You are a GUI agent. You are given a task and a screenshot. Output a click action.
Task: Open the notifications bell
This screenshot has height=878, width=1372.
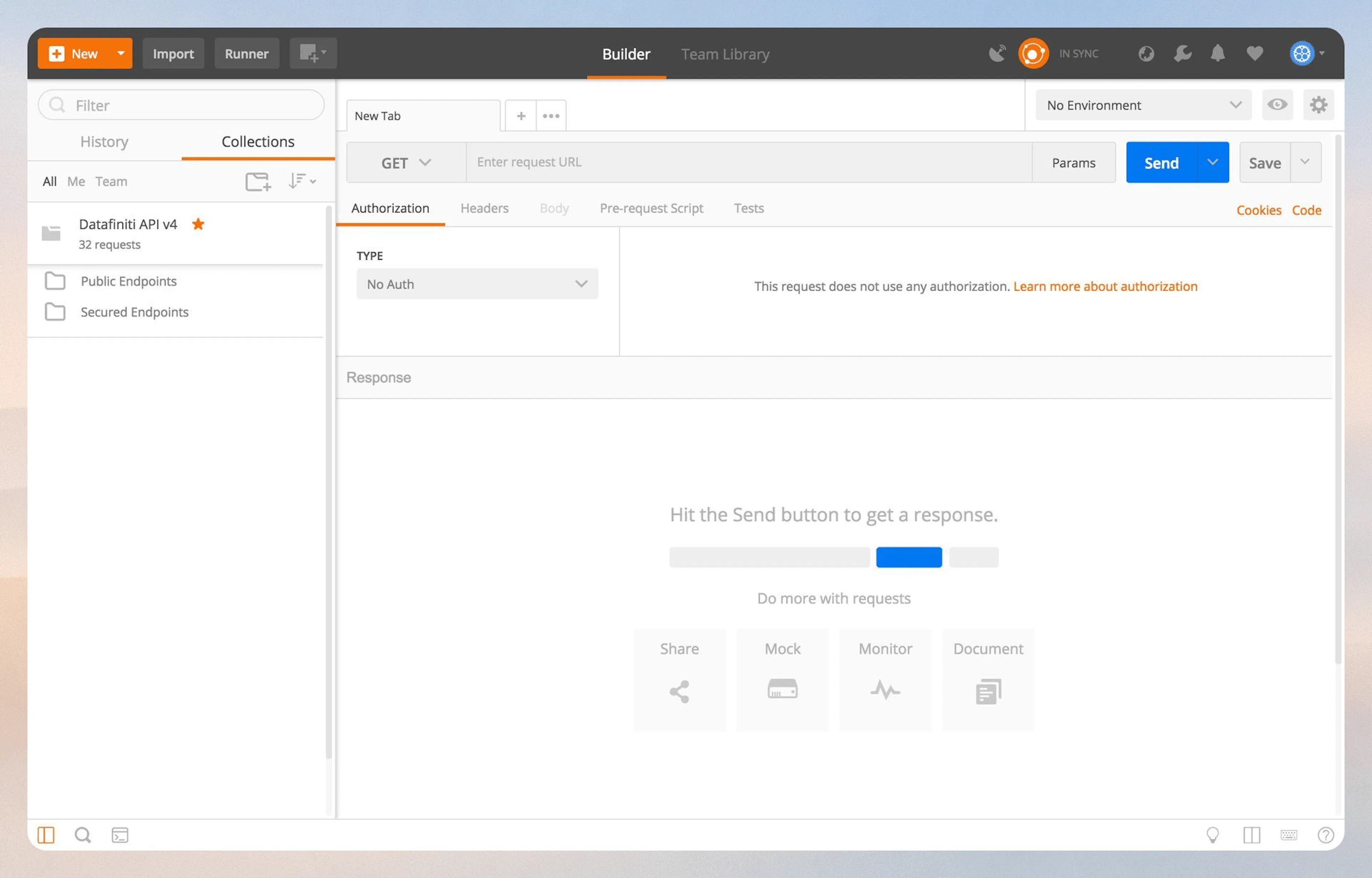tap(1217, 53)
